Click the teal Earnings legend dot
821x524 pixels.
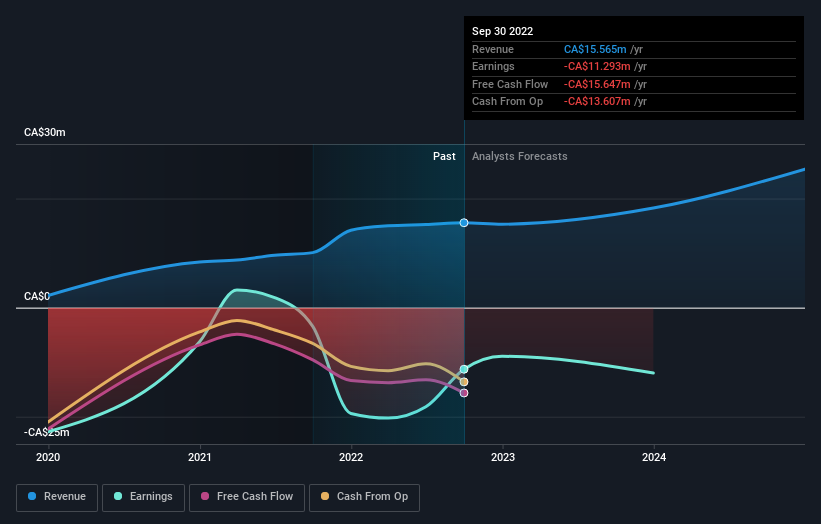(x=118, y=496)
